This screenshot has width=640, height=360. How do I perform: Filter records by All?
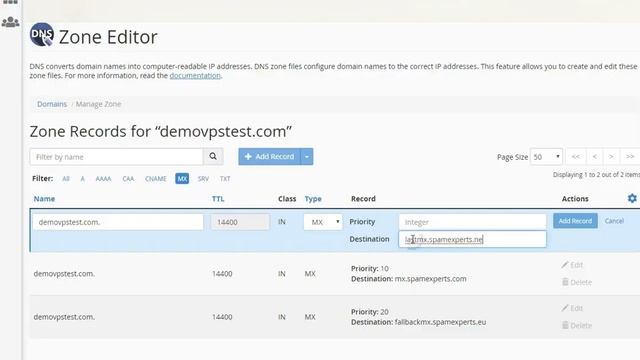66,179
